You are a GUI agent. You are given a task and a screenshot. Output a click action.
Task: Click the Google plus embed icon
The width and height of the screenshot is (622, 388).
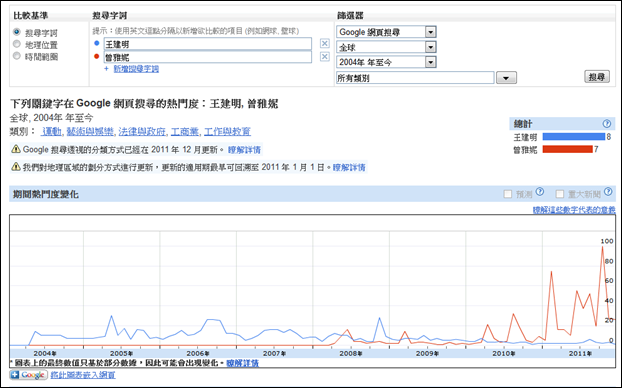click(29, 375)
